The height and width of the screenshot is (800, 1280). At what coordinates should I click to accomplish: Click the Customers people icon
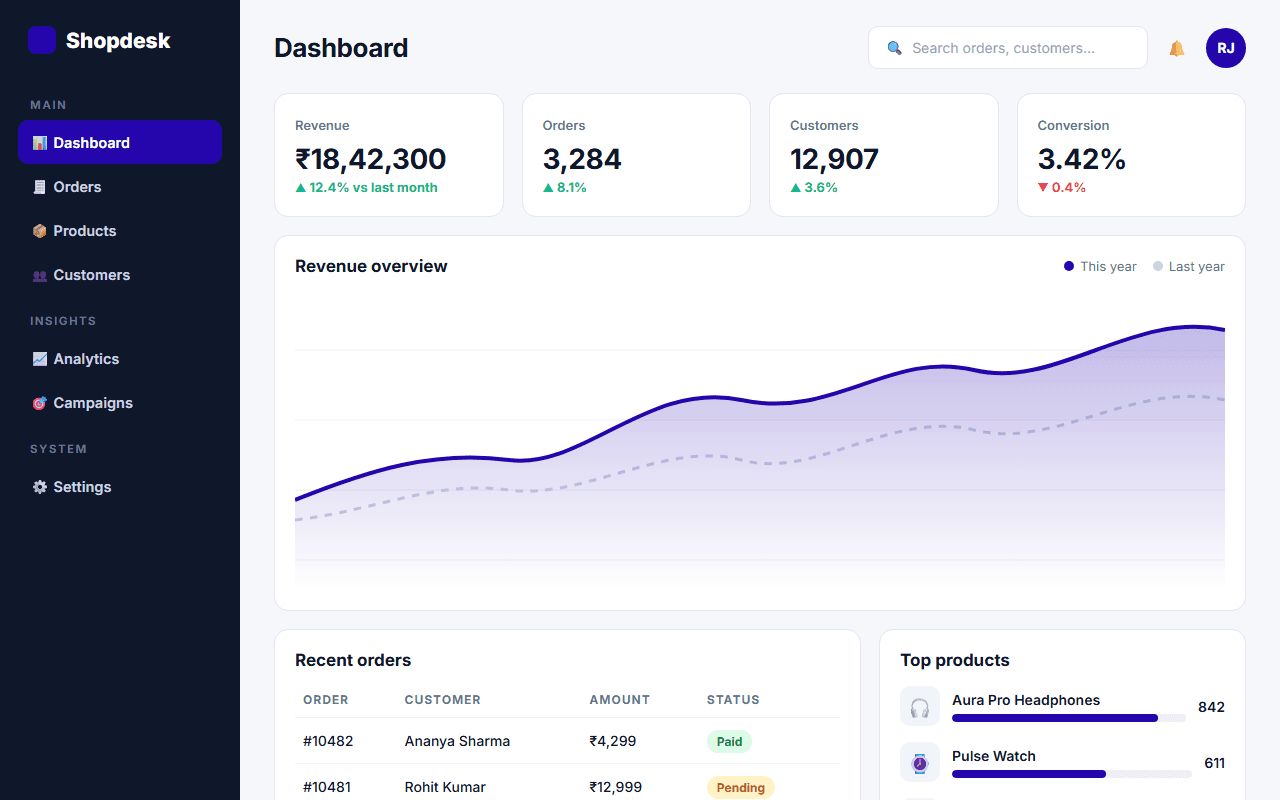point(40,275)
